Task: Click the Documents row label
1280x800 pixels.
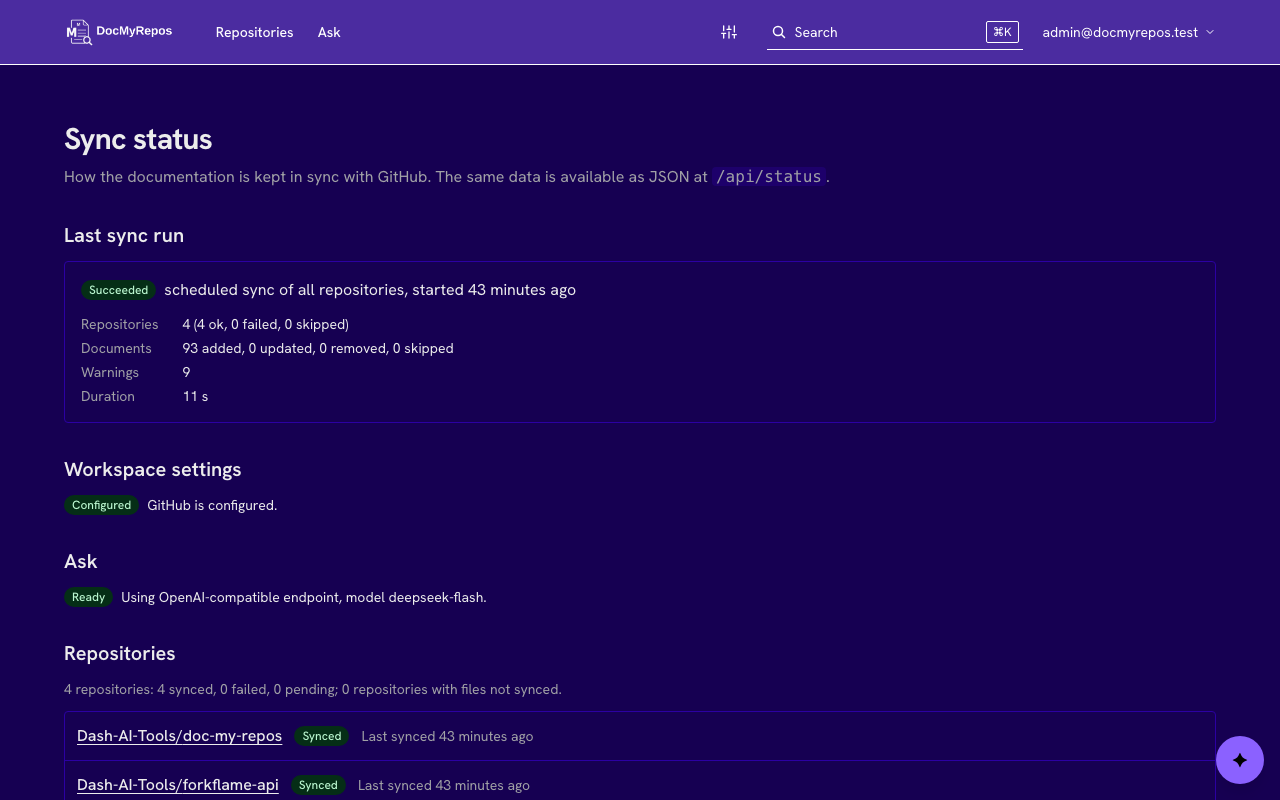Action: [x=116, y=348]
